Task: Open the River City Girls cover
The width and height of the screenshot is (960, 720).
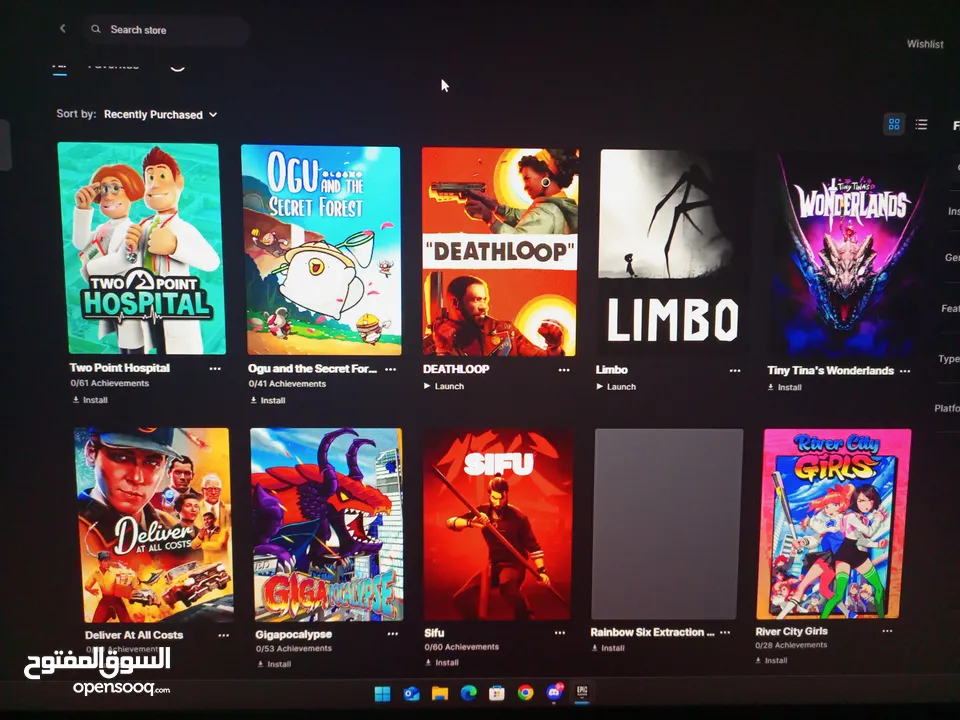Action: pos(834,524)
